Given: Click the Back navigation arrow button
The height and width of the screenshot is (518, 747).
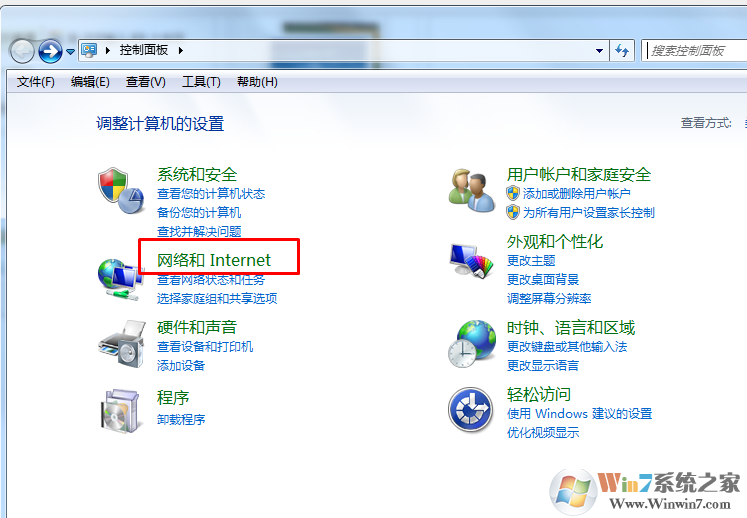Looking at the screenshot, I should pos(22,51).
